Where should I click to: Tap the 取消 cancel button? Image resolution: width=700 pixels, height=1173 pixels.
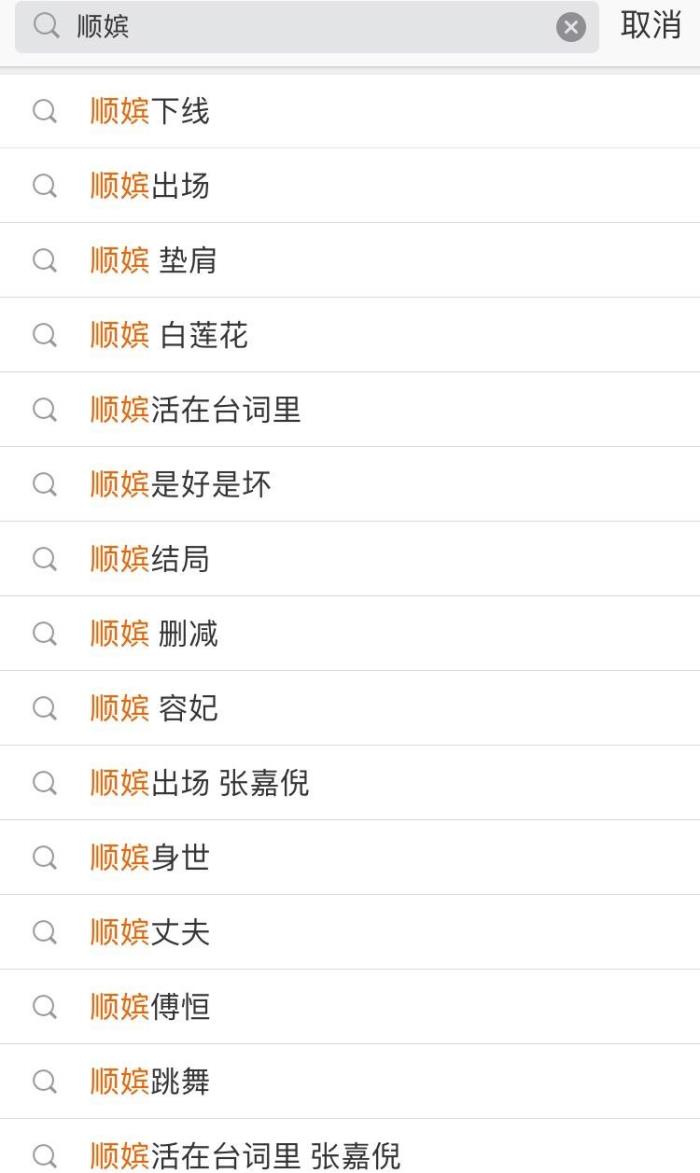tap(650, 27)
